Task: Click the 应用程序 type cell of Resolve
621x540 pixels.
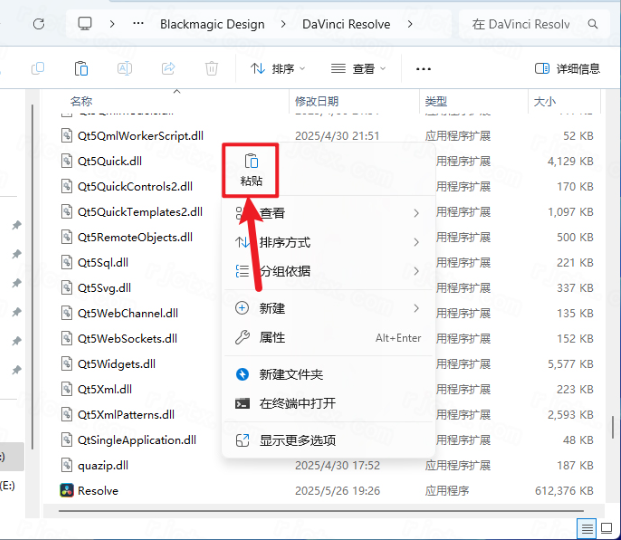Action: tap(447, 490)
